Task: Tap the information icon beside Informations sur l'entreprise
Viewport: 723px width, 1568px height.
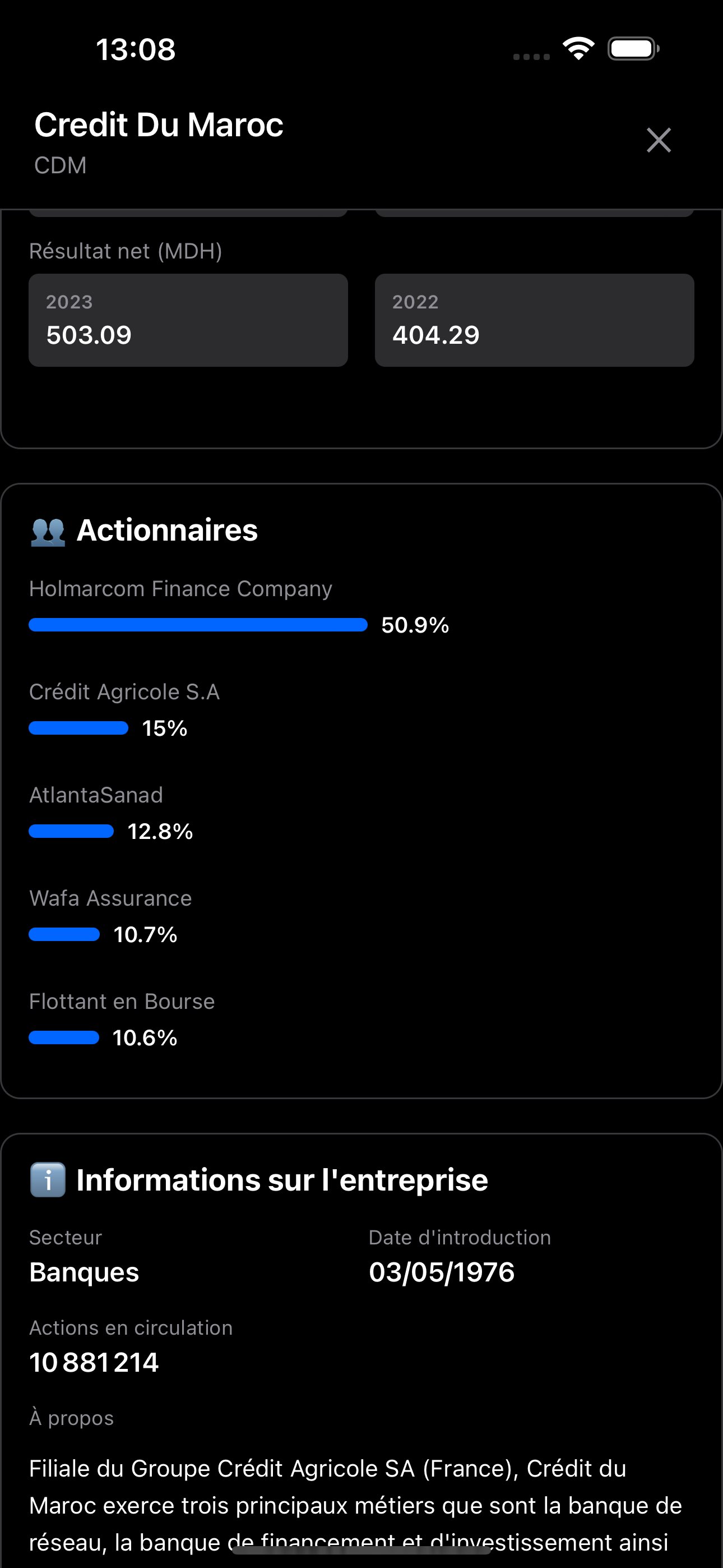Action: pos(48,1180)
